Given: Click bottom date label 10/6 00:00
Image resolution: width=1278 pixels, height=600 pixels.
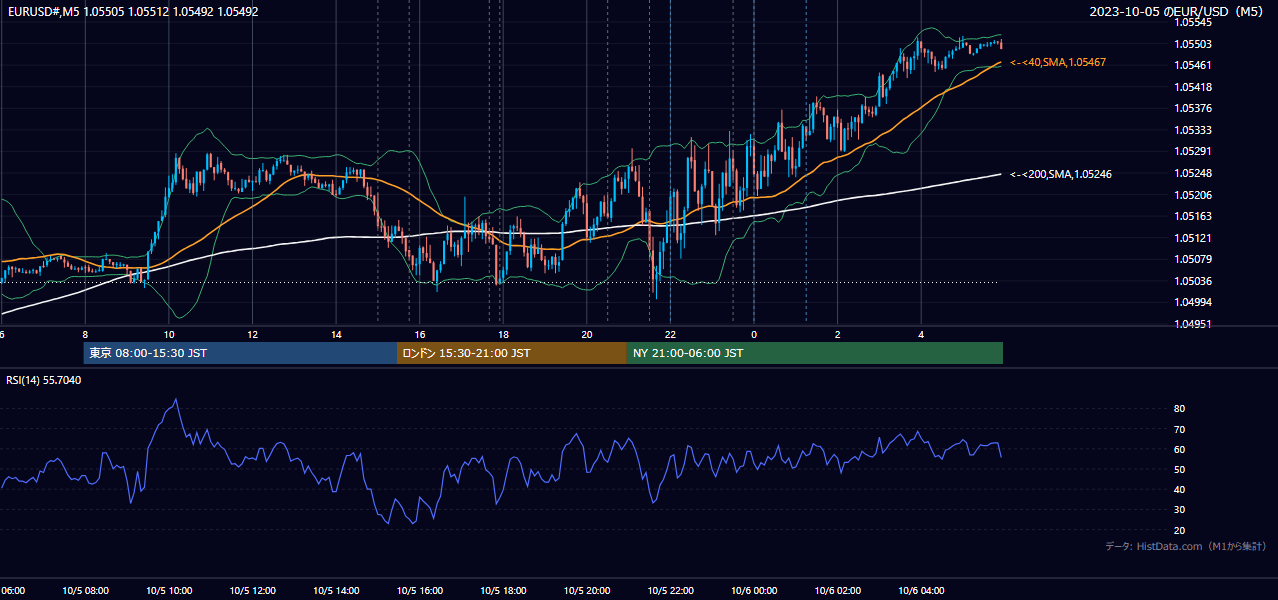Looking at the screenshot, I should click(x=754, y=591).
